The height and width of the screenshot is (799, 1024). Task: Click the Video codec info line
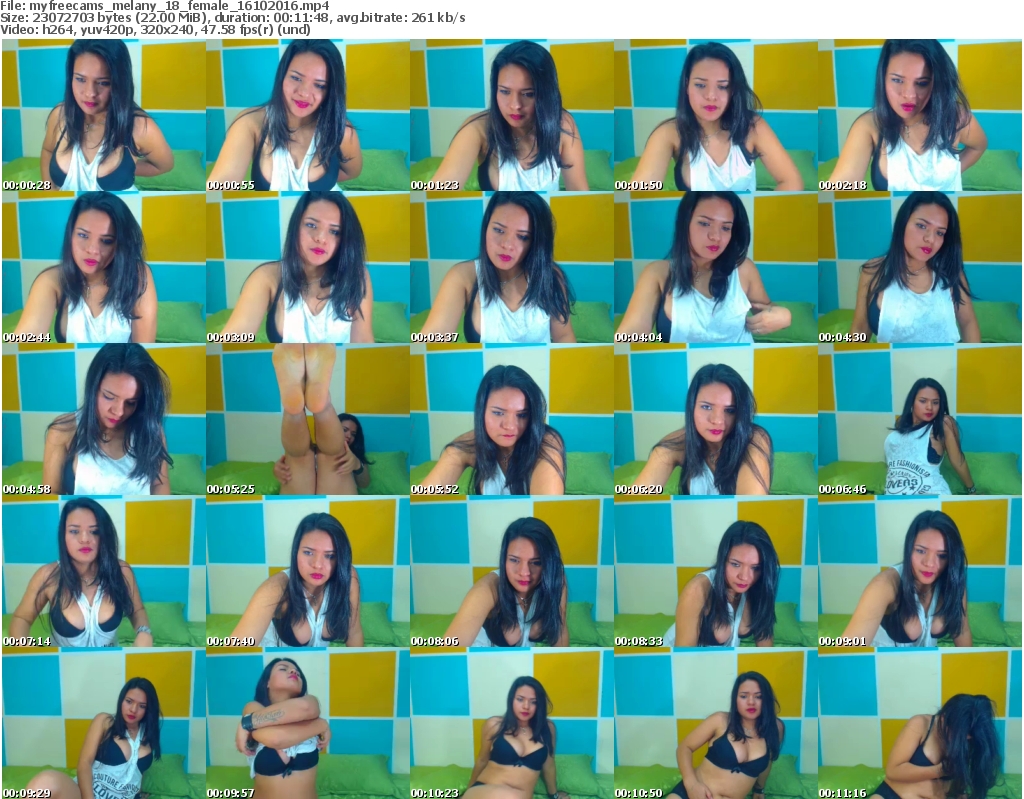155,30
